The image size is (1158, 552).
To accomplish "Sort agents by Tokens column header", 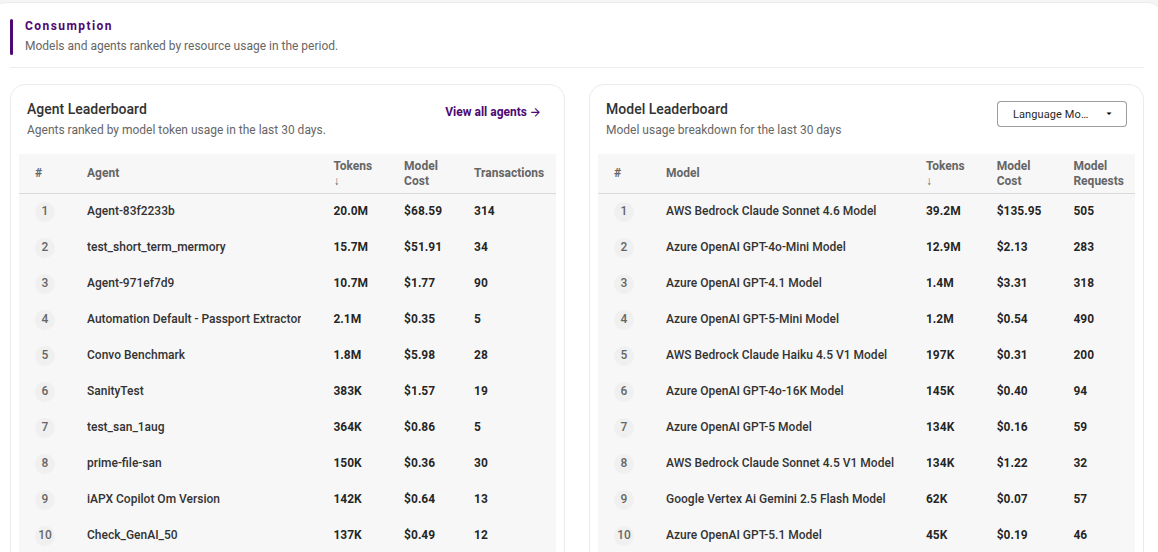I will (352, 172).
